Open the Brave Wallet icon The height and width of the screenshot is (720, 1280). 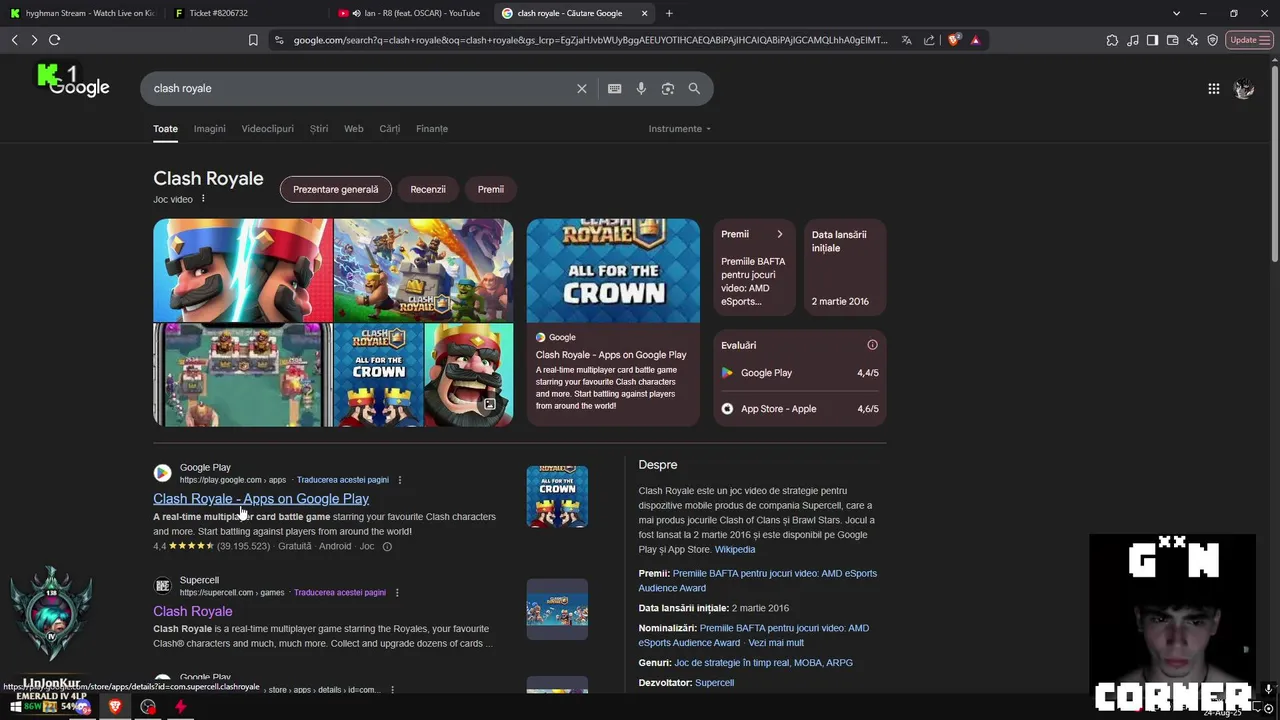(x=1172, y=40)
